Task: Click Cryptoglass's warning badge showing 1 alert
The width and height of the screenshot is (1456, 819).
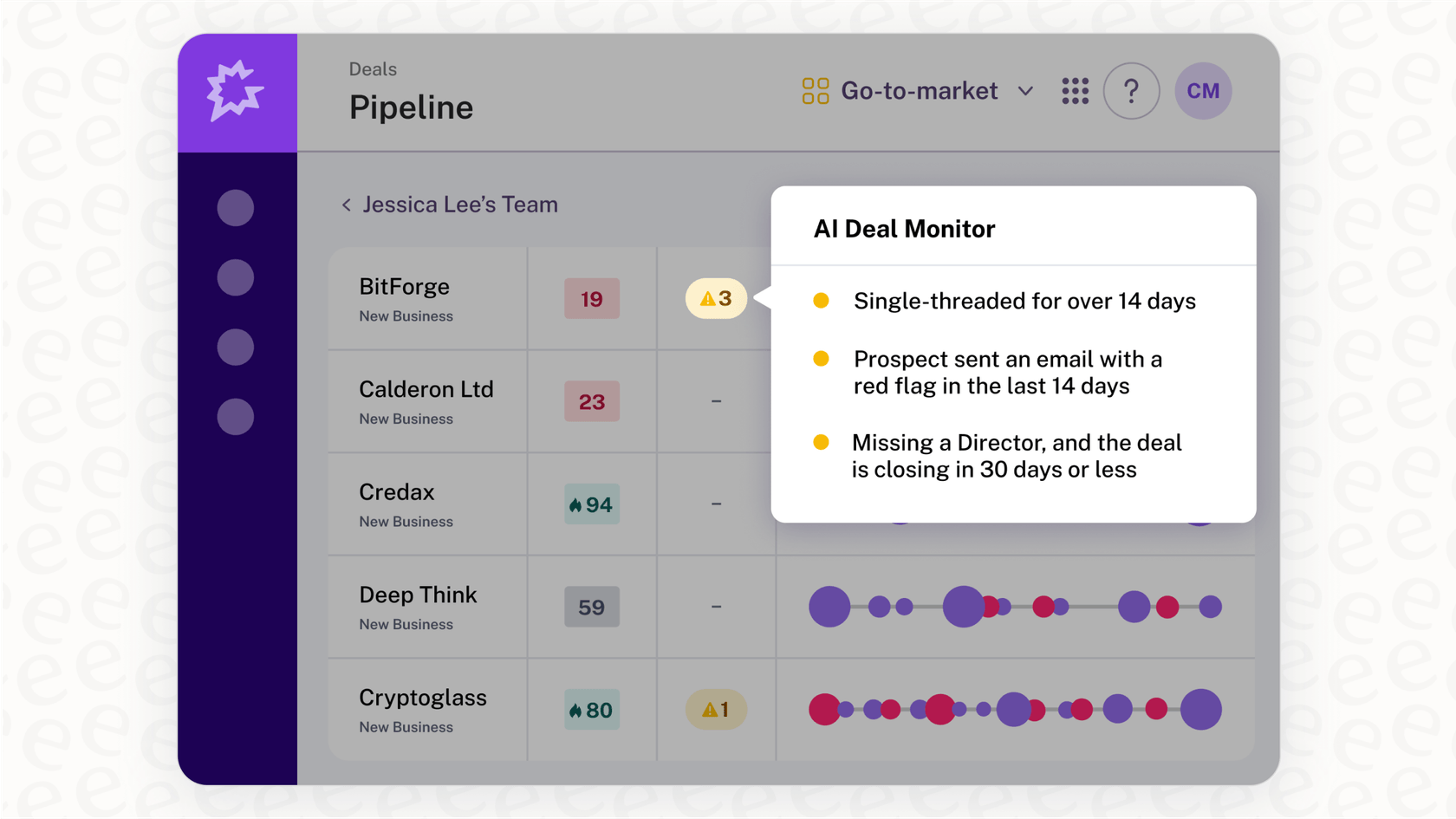Action: (716, 710)
